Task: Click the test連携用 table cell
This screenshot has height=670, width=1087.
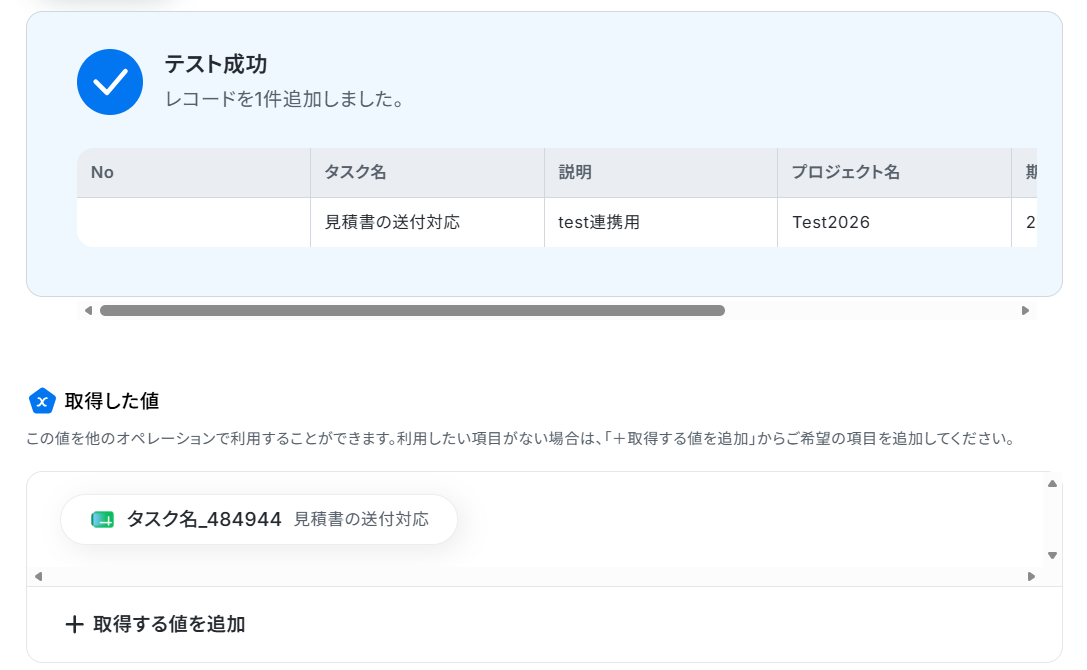Action: [661, 223]
